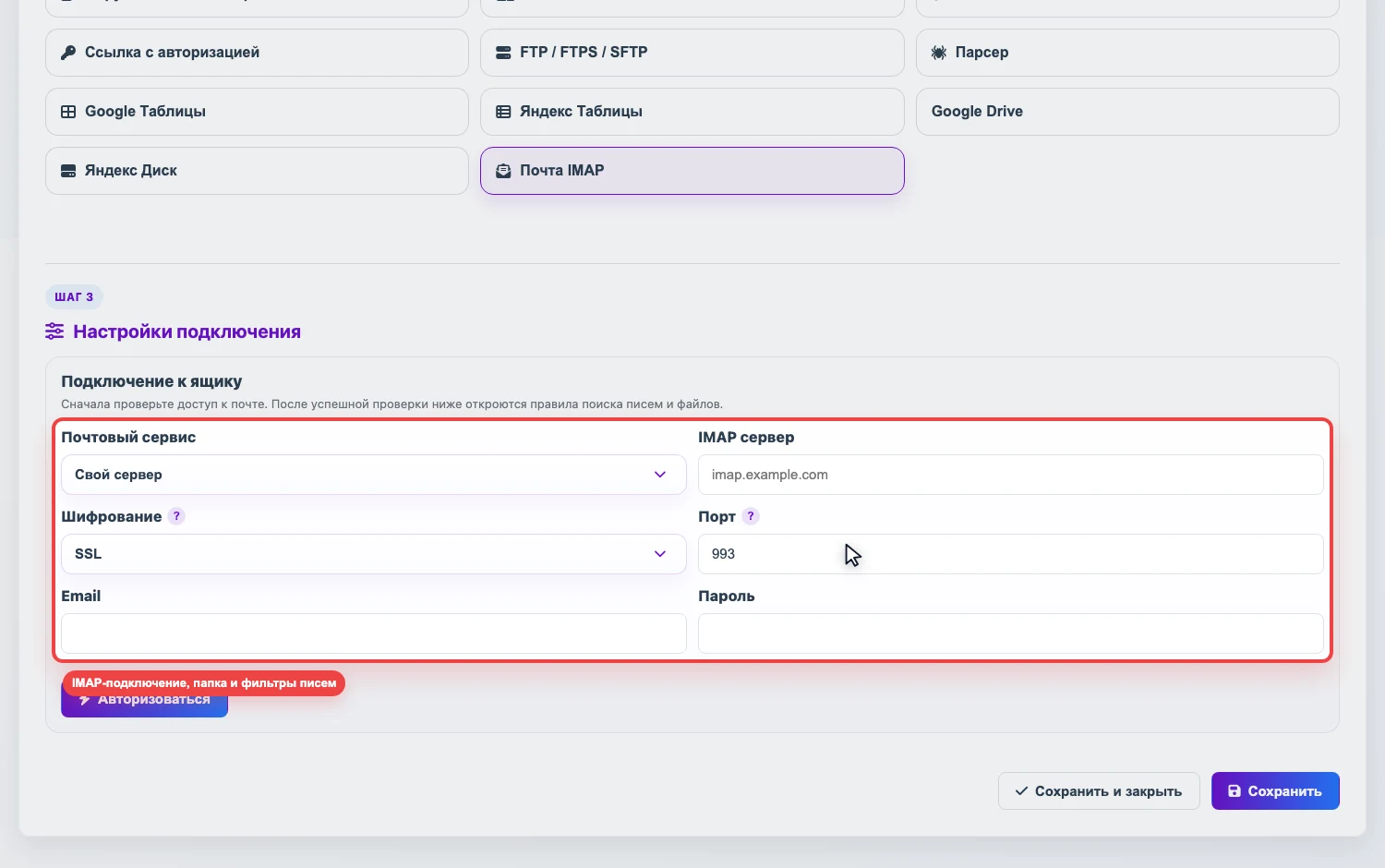Viewport: 1385px width, 868px height.
Task: Click the Email input field
Action: tap(374, 633)
